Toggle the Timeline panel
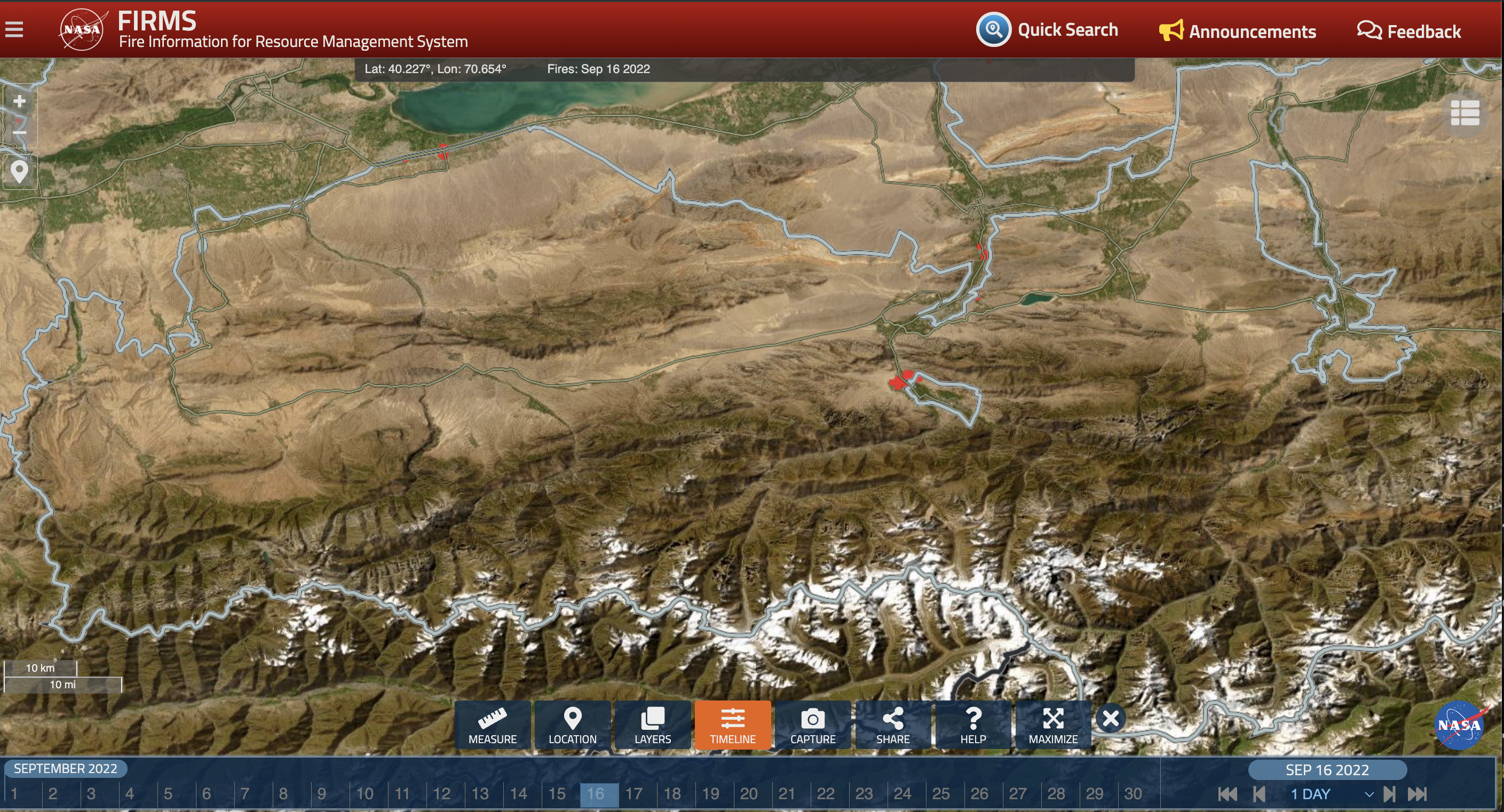The width and height of the screenshot is (1504, 812). (733, 725)
